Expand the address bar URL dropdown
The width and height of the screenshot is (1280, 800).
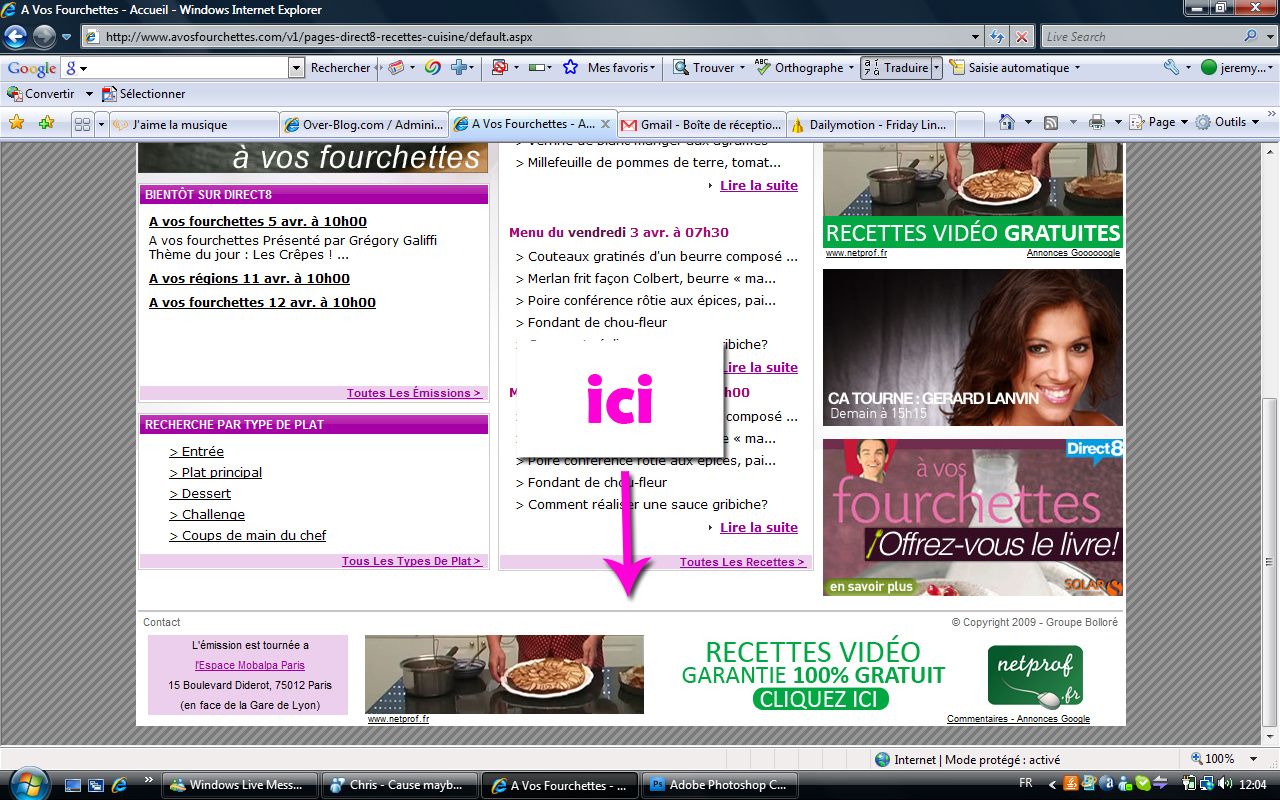(x=976, y=37)
